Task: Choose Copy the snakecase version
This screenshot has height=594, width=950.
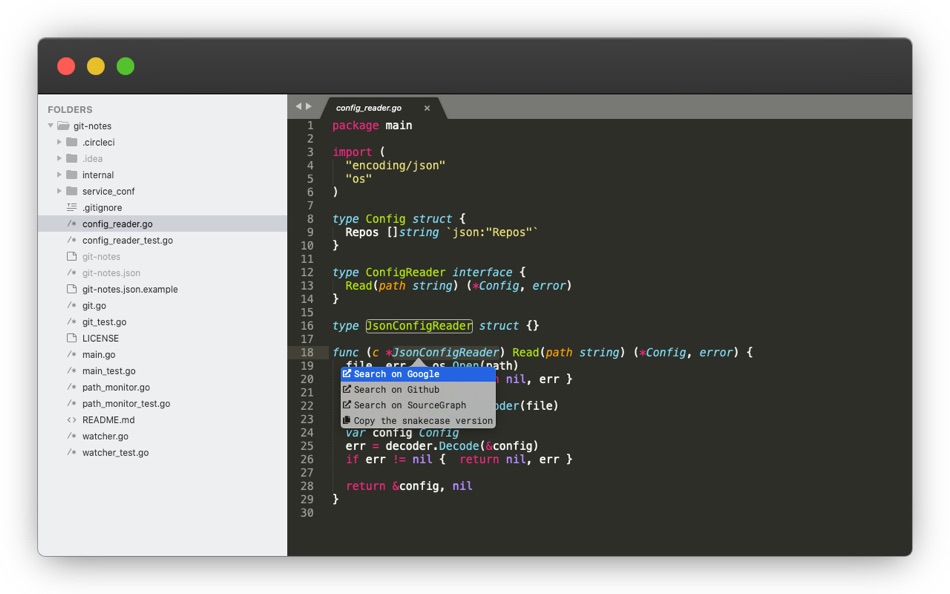Action: click(x=418, y=421)
